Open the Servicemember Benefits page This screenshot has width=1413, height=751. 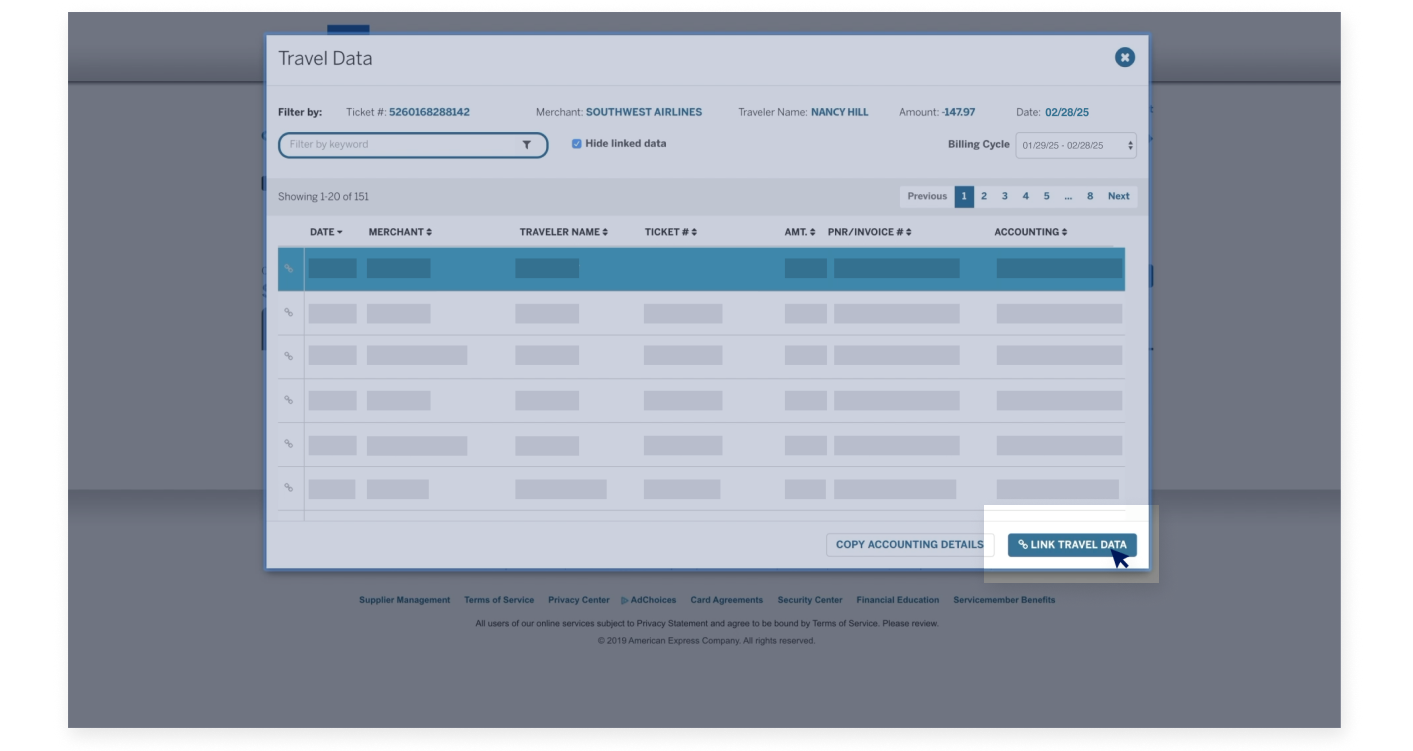click(x=1005, y=600)
